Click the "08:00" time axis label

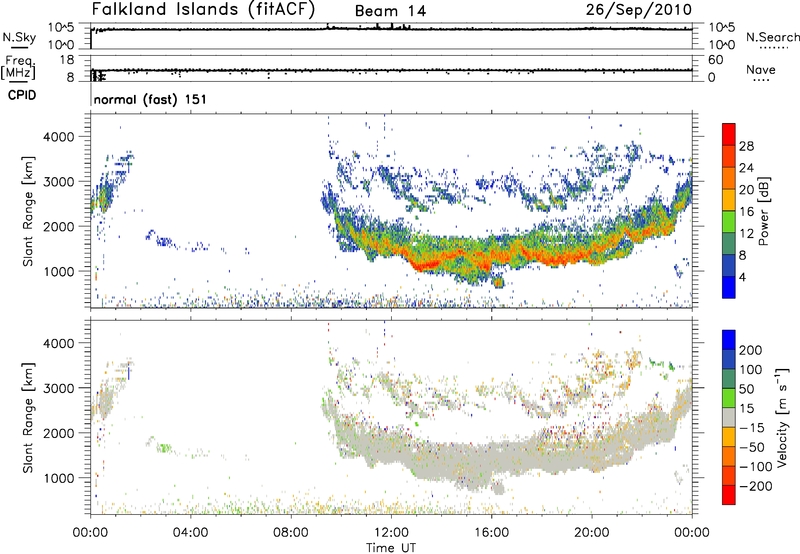coord(291,533)
